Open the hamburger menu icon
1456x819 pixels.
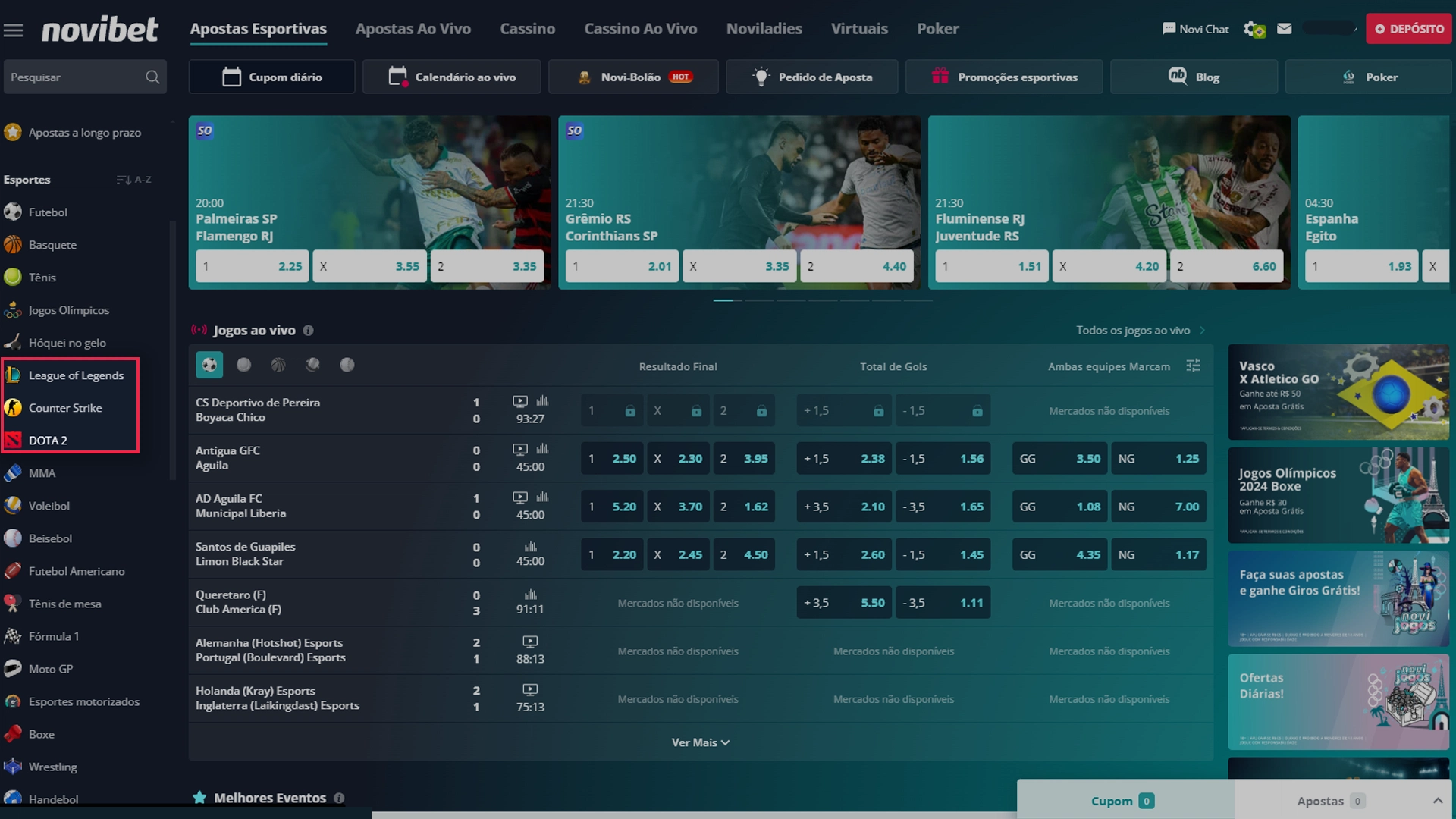point(13,30)
